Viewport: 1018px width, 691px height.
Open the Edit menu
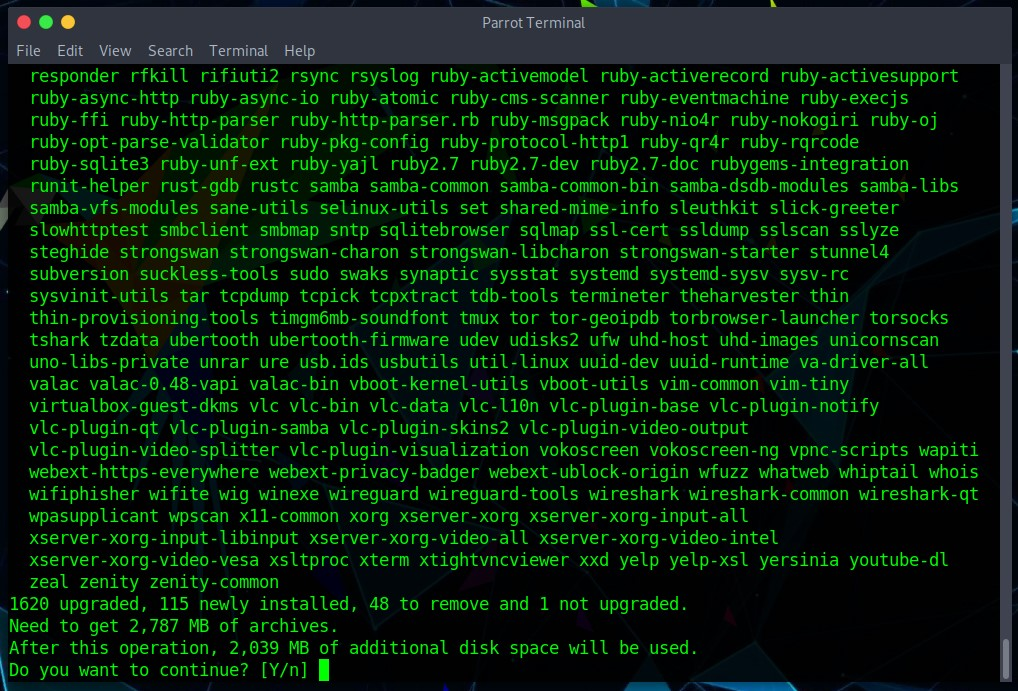69,51
